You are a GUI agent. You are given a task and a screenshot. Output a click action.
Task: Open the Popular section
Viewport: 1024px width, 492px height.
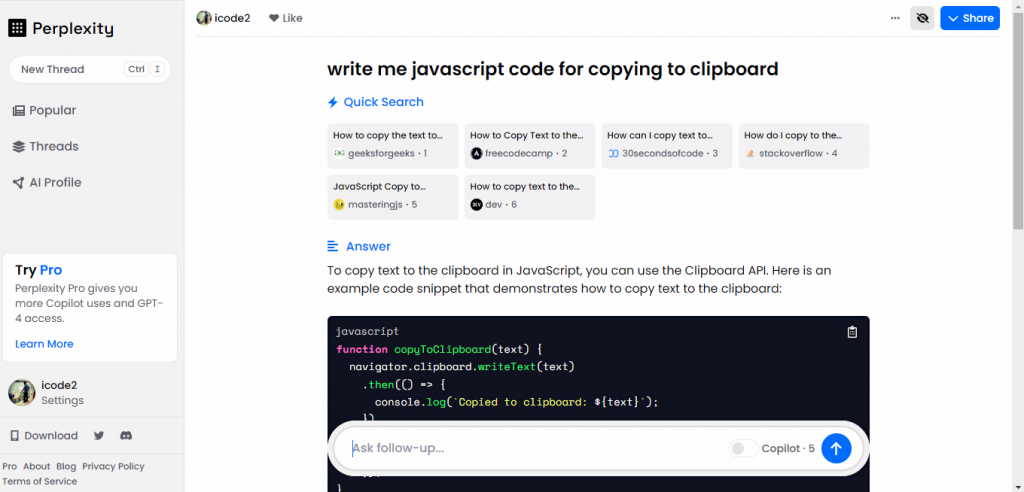tap(44, 110)
